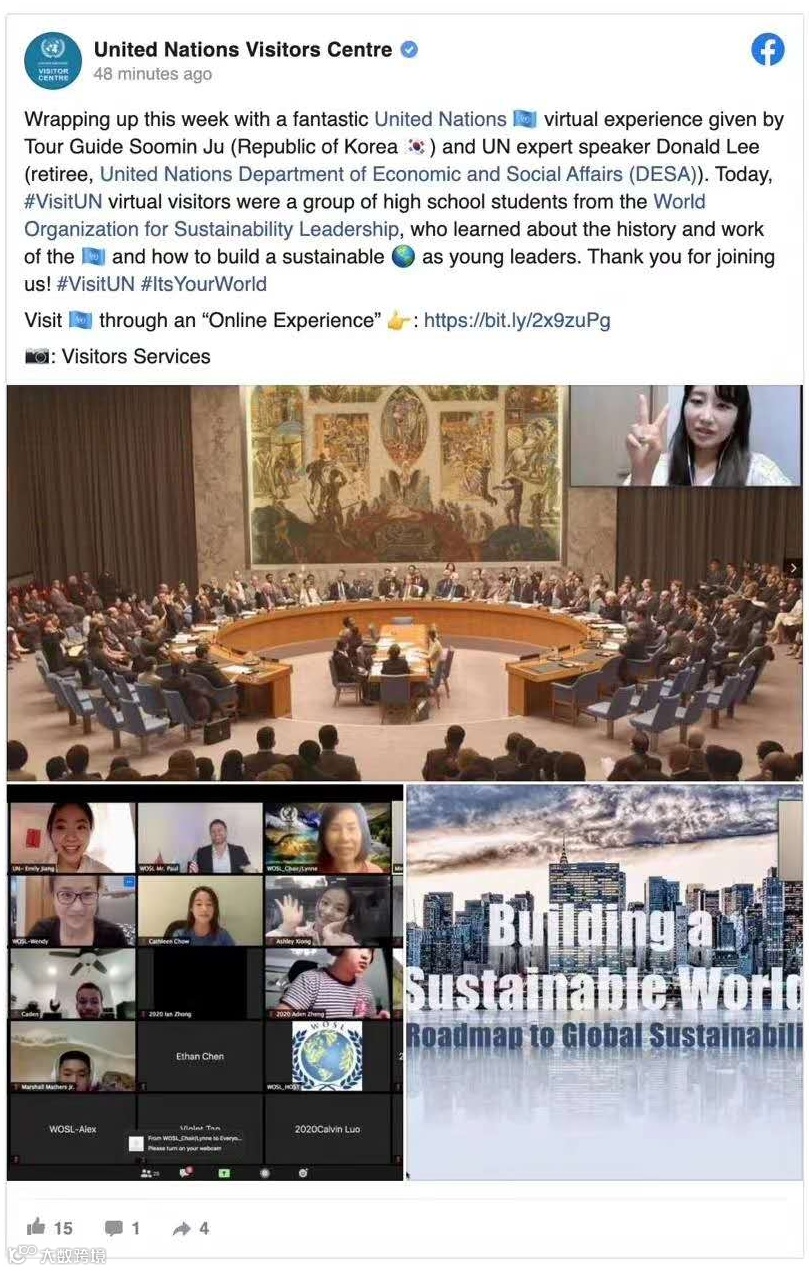
Task: Click the share arrow icon
Action: (x=182, y=1228)
